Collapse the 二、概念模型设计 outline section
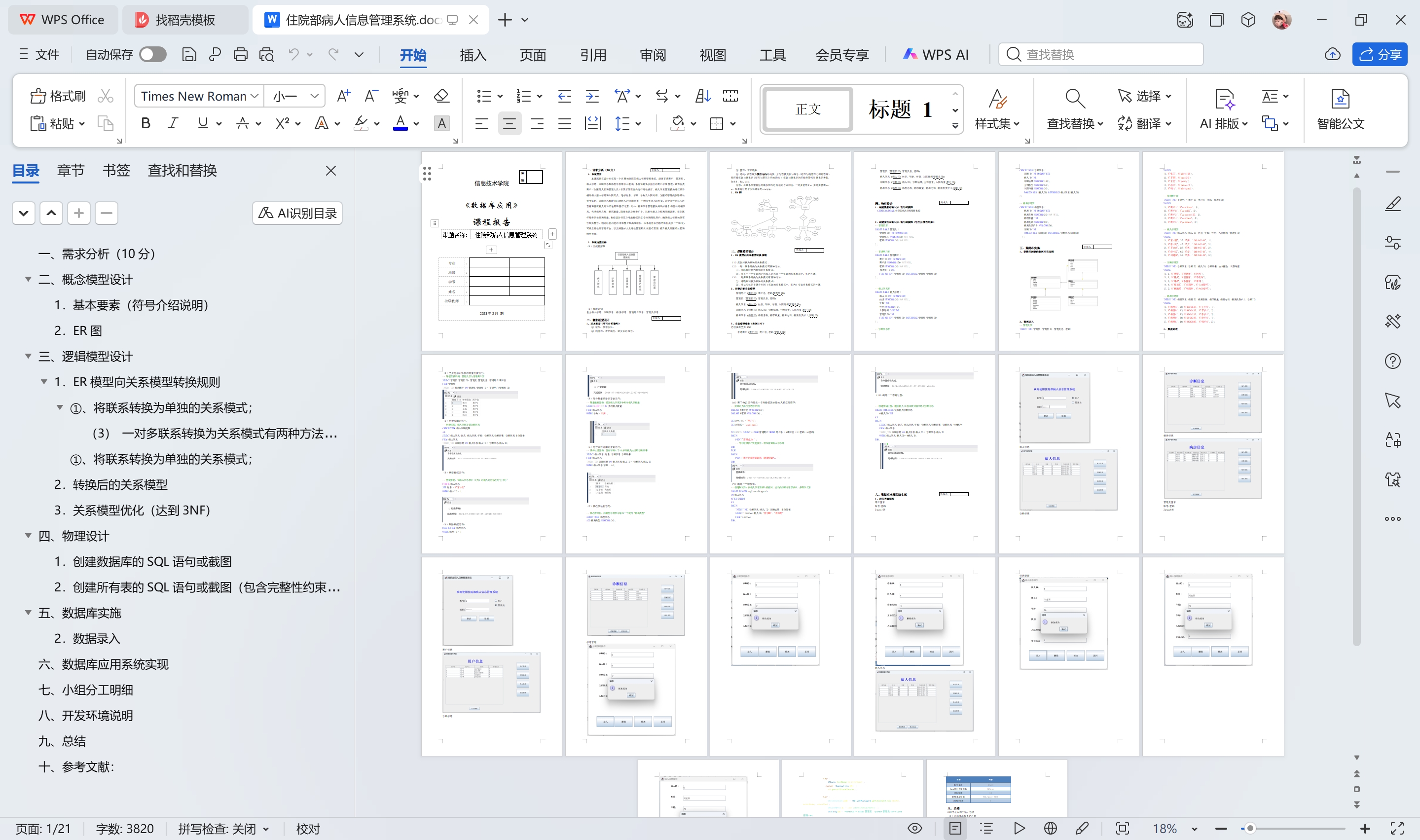Viewport: 1420px width, 840px height. click(28, 279)
